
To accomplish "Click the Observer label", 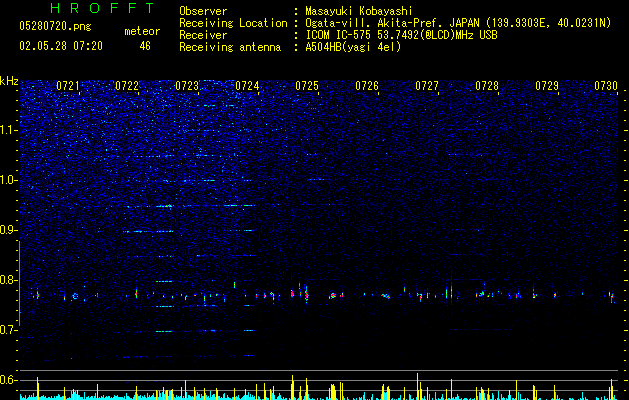I will click(203, 11).
